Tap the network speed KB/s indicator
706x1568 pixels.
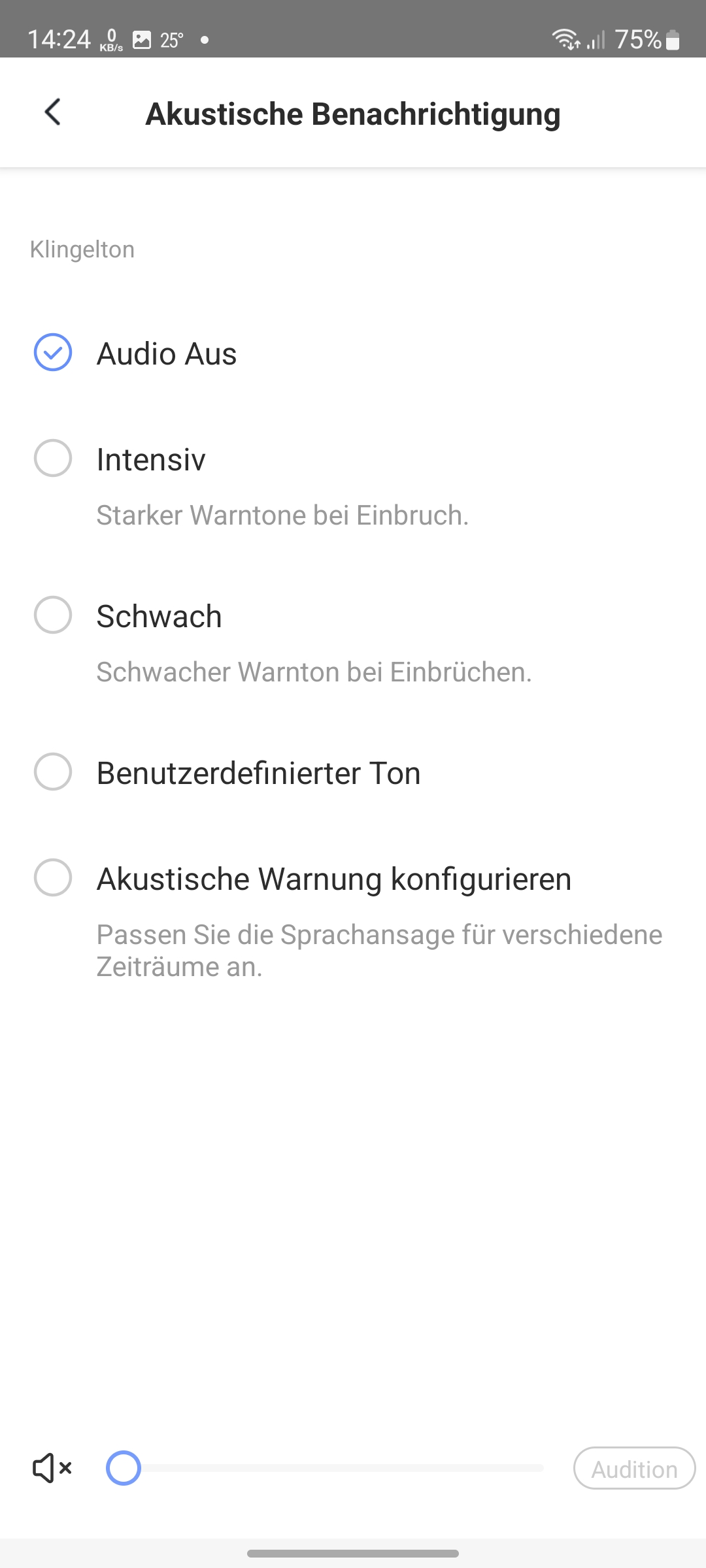tap(112, 41)
